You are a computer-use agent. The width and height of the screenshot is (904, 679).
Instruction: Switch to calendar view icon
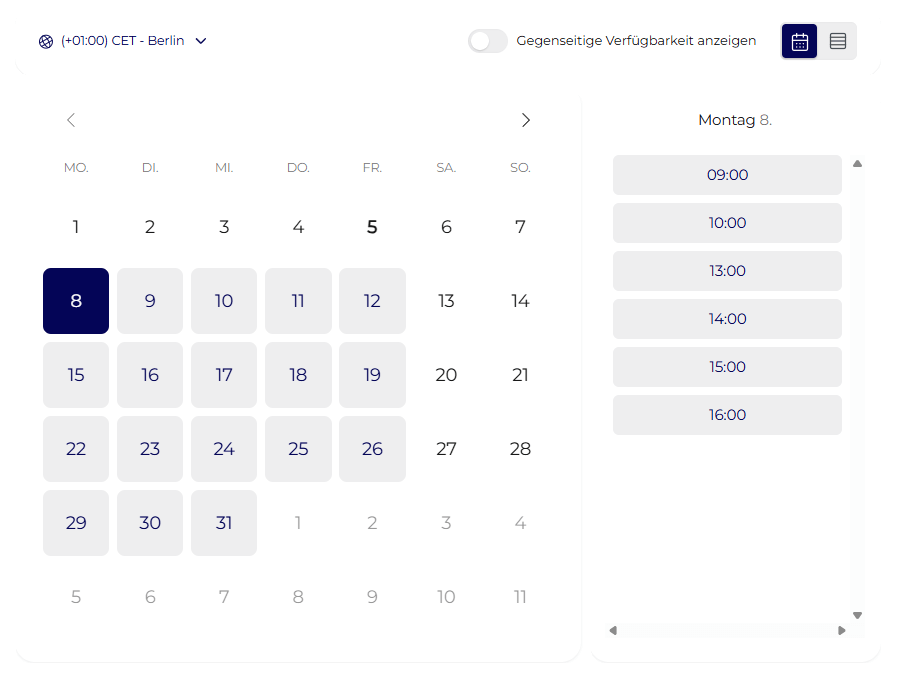(x=799, y=41)
